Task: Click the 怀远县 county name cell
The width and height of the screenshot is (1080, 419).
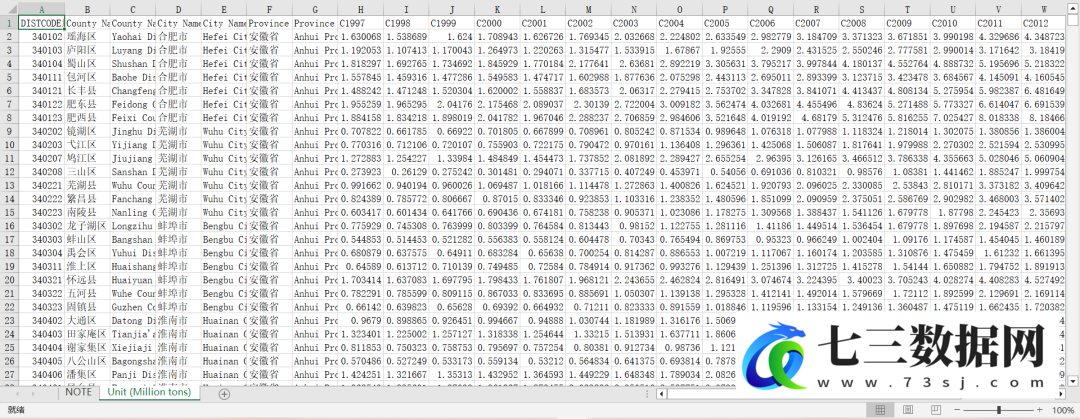Action: point(87,280)
